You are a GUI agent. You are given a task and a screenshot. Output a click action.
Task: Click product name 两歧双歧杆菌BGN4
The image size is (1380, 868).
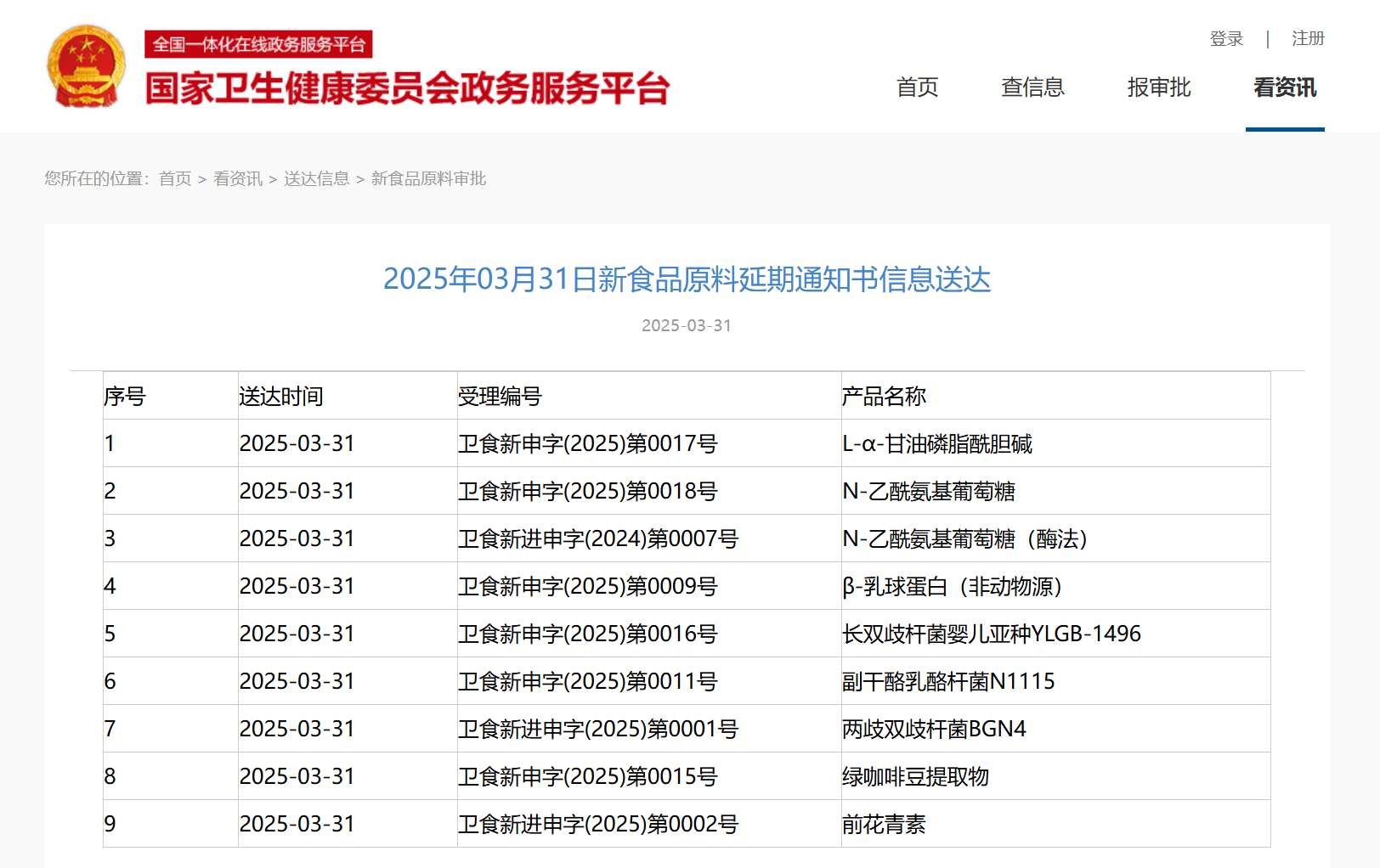(x=933, y=730)
